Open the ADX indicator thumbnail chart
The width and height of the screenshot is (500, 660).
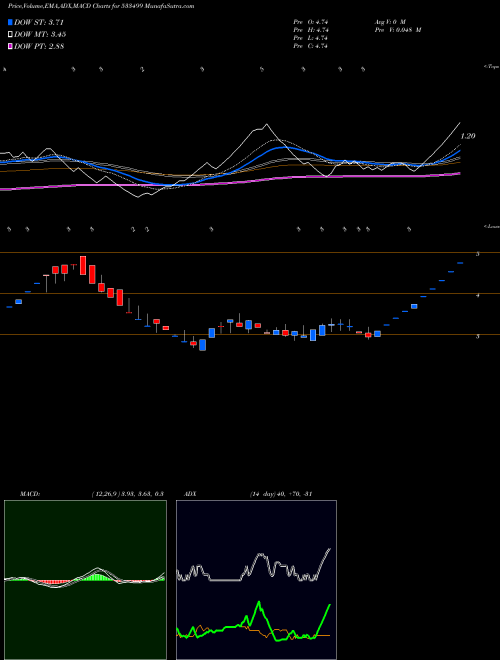[256, 580]
